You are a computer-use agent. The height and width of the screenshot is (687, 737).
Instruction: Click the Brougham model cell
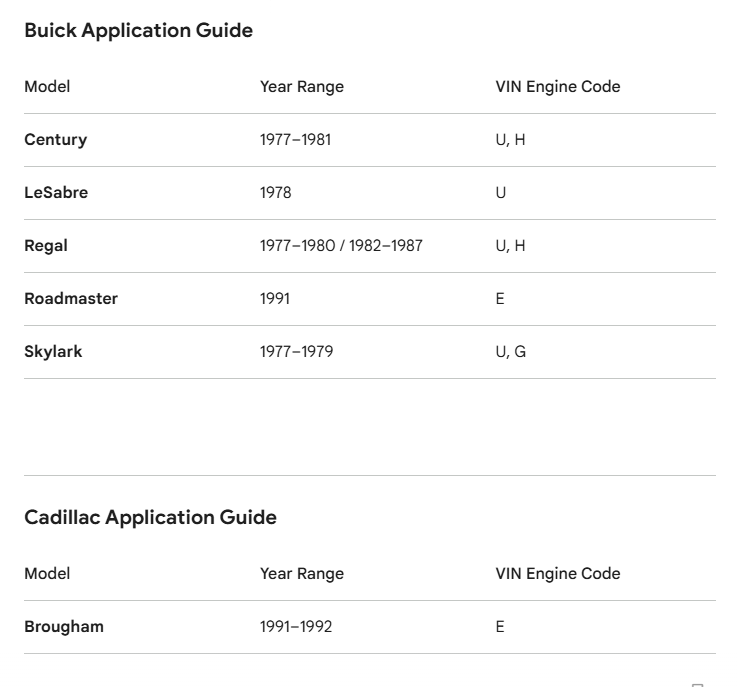point(64,627)
